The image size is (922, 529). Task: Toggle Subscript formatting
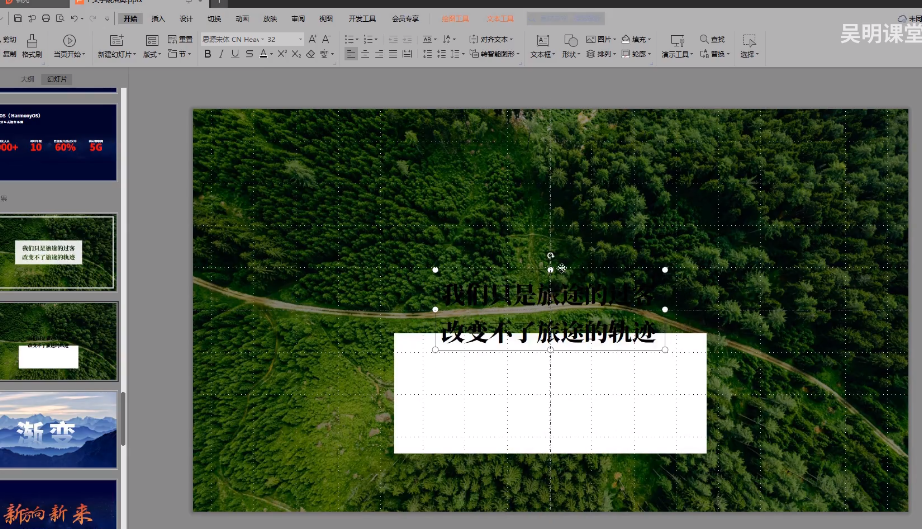tap(296, 54)
